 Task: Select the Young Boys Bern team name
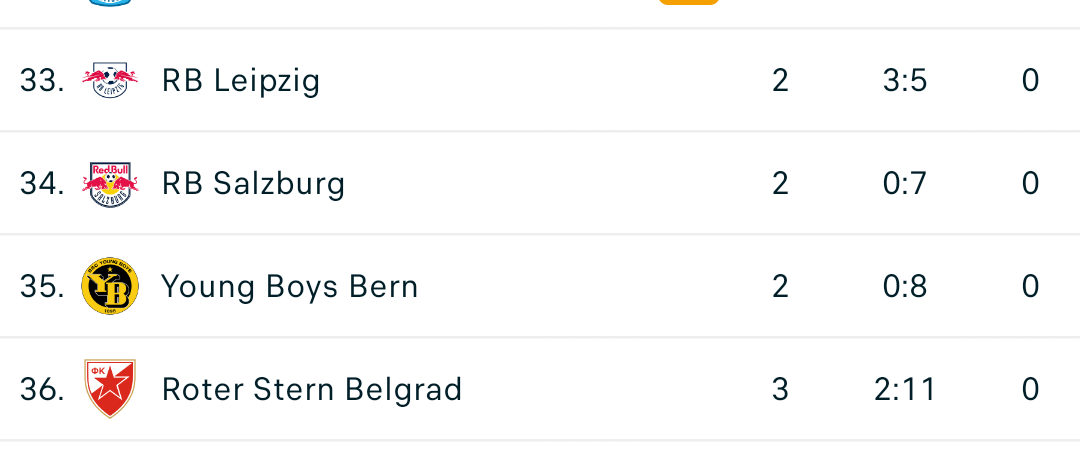290,287
